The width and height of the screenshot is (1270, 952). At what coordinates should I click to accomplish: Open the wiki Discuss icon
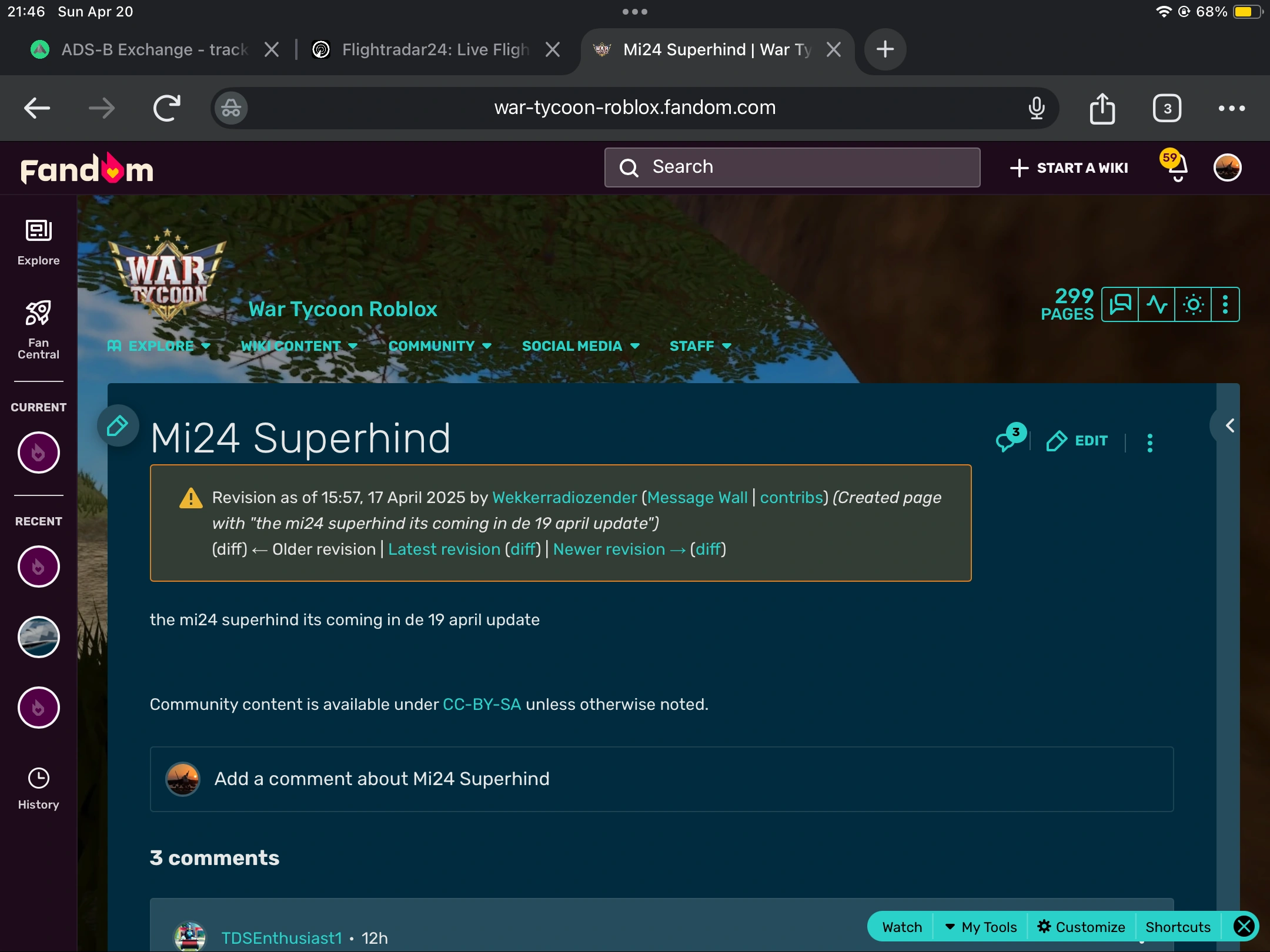1120,304
